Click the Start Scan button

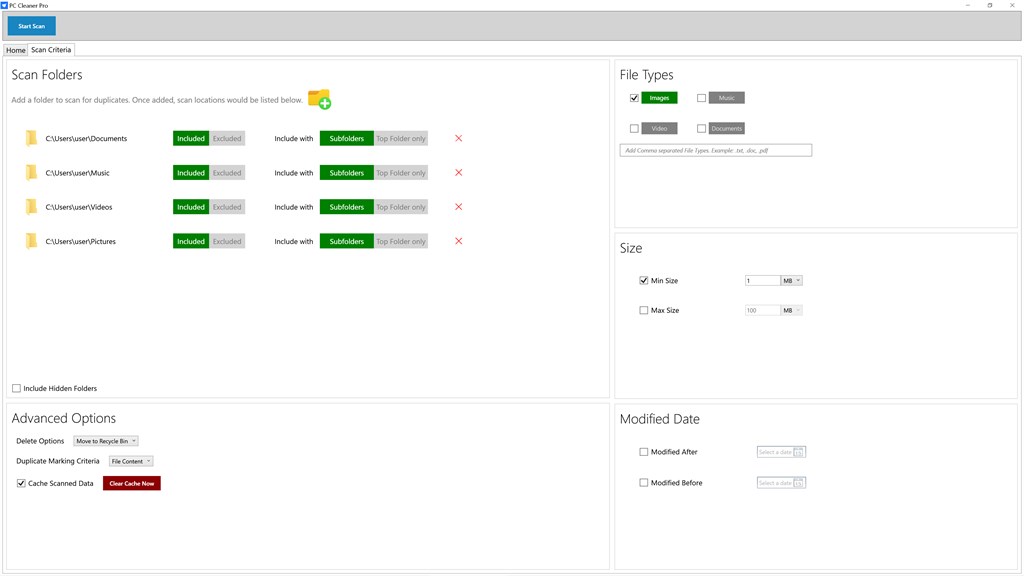point(31,26)
